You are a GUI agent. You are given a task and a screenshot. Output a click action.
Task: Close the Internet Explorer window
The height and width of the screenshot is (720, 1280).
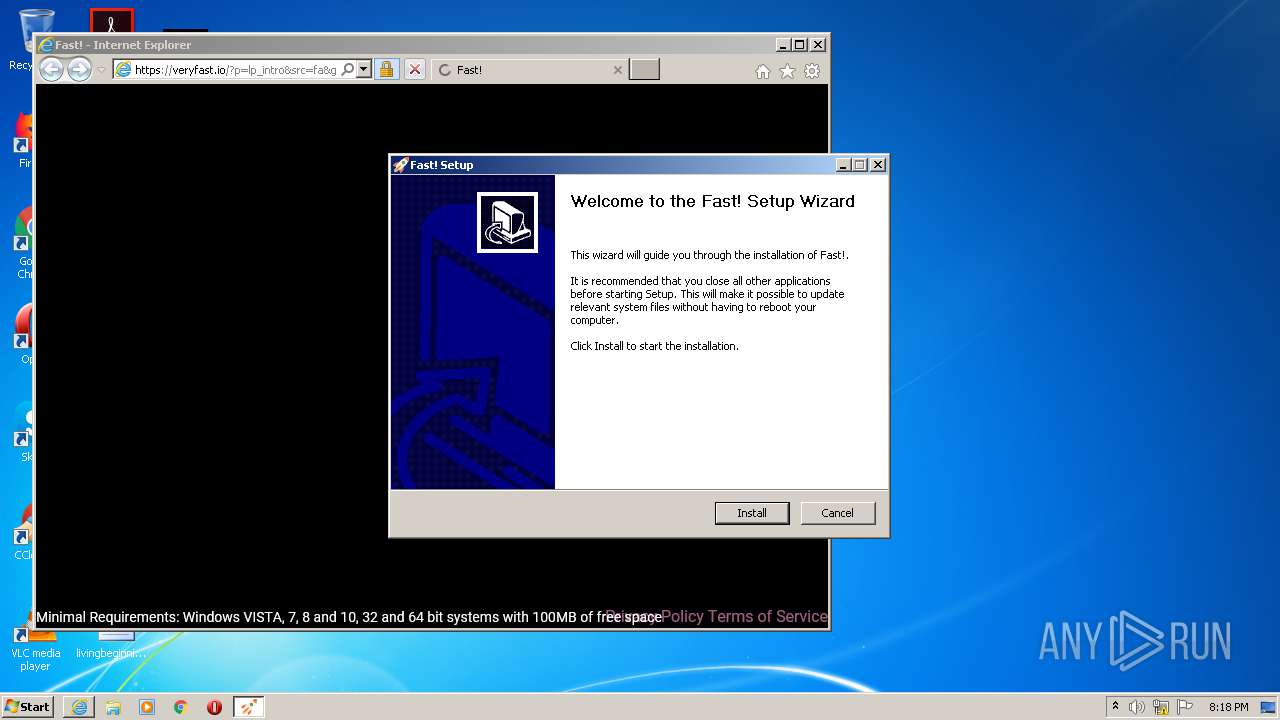click(x=818, y=45)
